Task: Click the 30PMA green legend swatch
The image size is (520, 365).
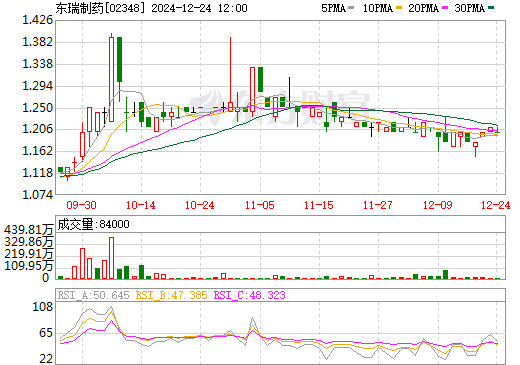Action: pyautogui.click(x=491, y=8)
